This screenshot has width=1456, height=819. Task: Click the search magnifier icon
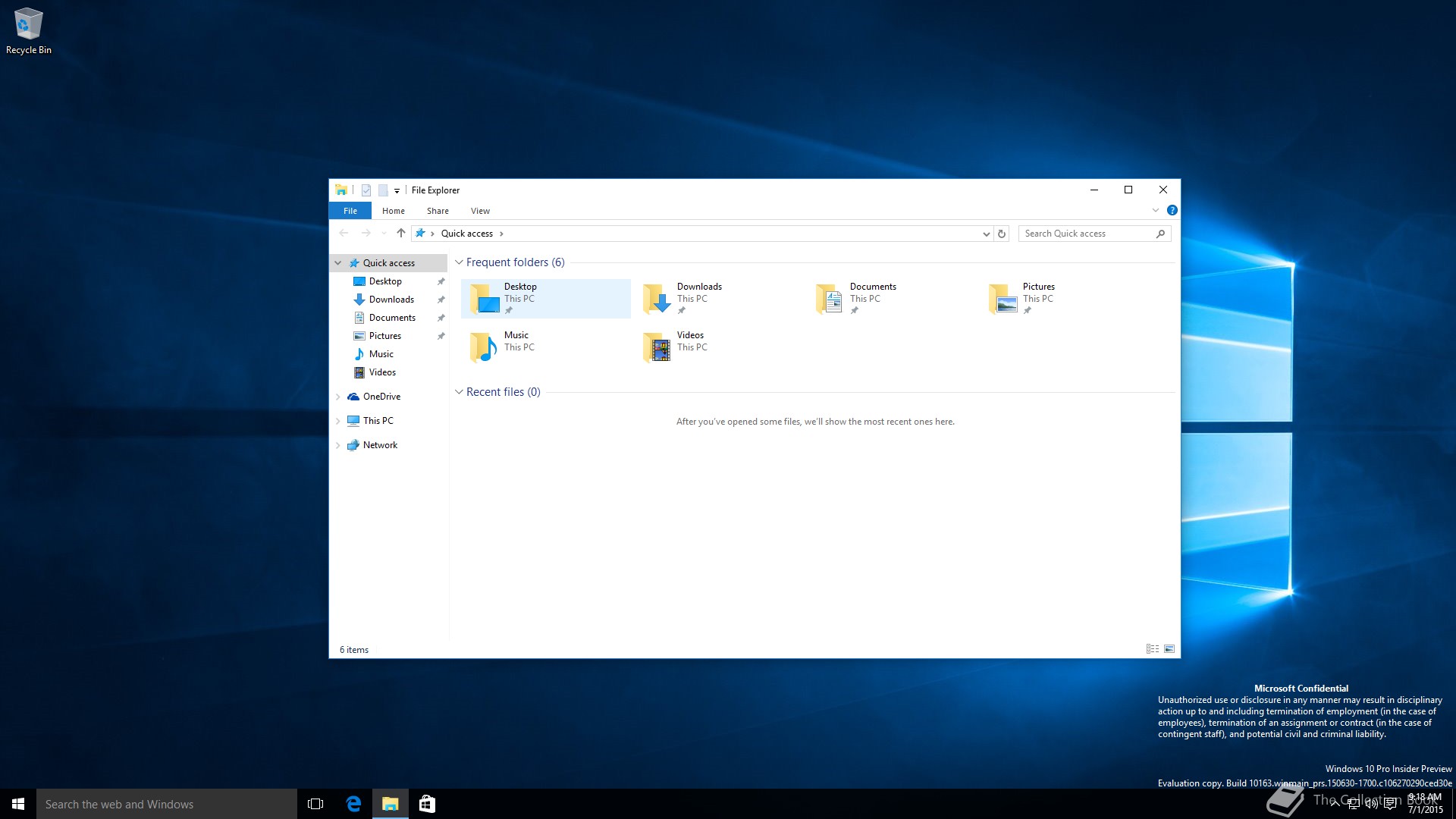[1160, 234]
